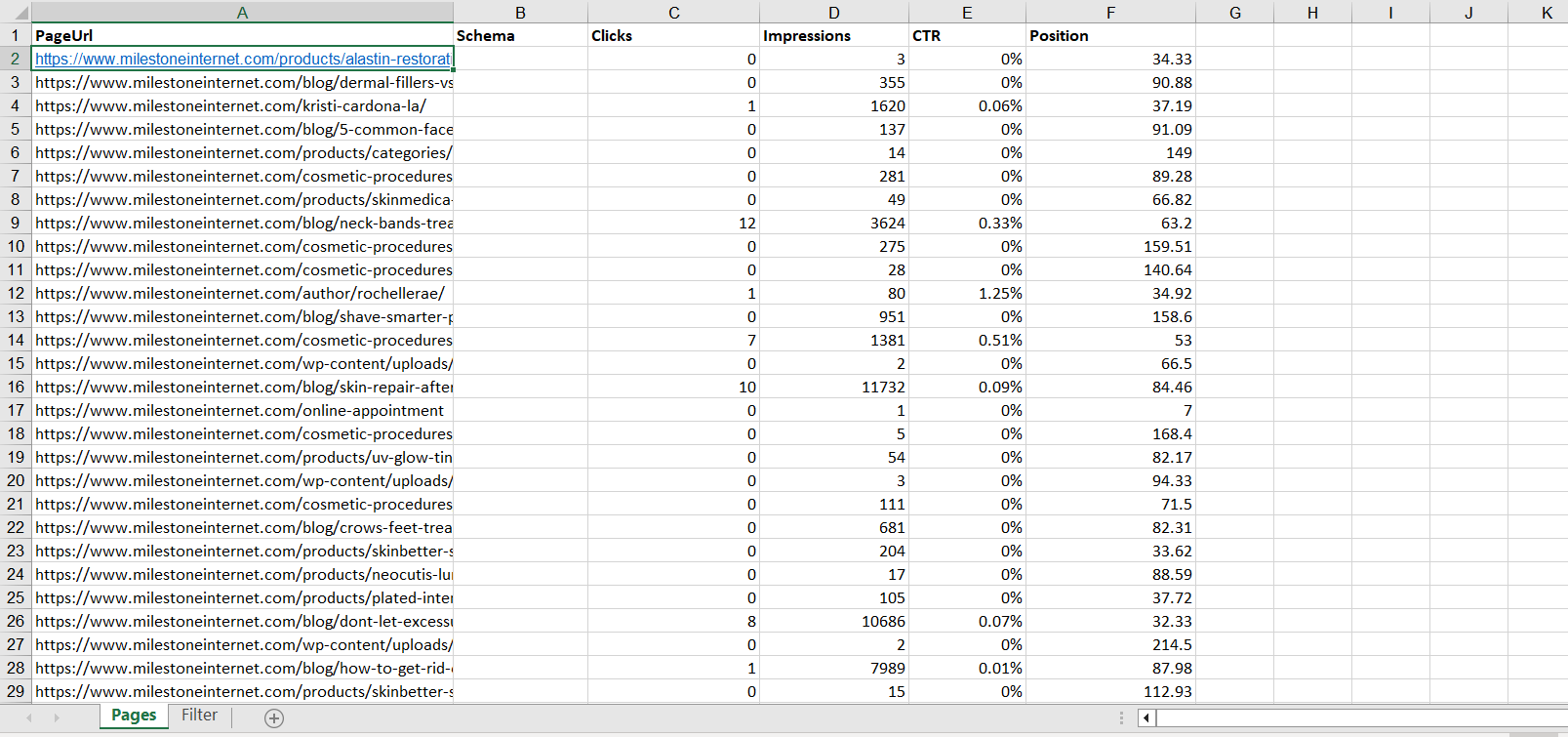Select column B header
This screenshot has width=1568, height=737.
click(520, 12)
